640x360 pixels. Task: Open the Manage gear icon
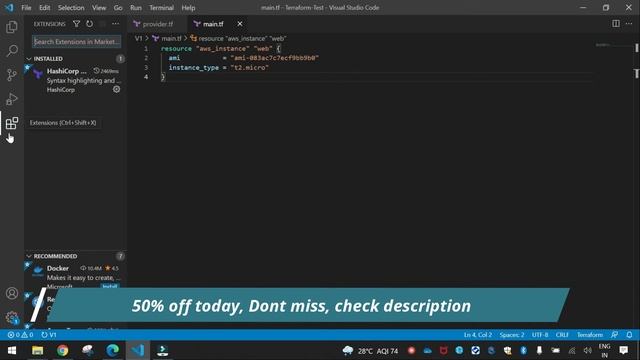(12, 317)
